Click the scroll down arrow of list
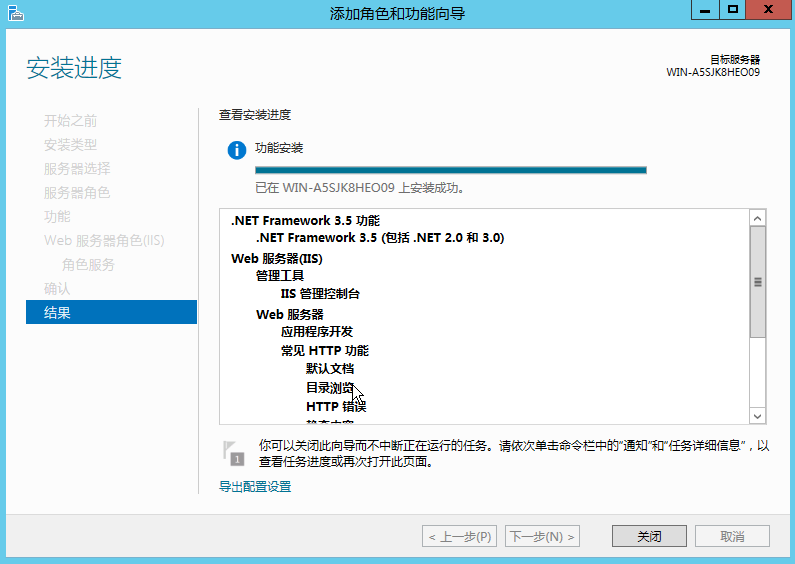This screenshot has height=564, width=795. click(x=757, y=416)
